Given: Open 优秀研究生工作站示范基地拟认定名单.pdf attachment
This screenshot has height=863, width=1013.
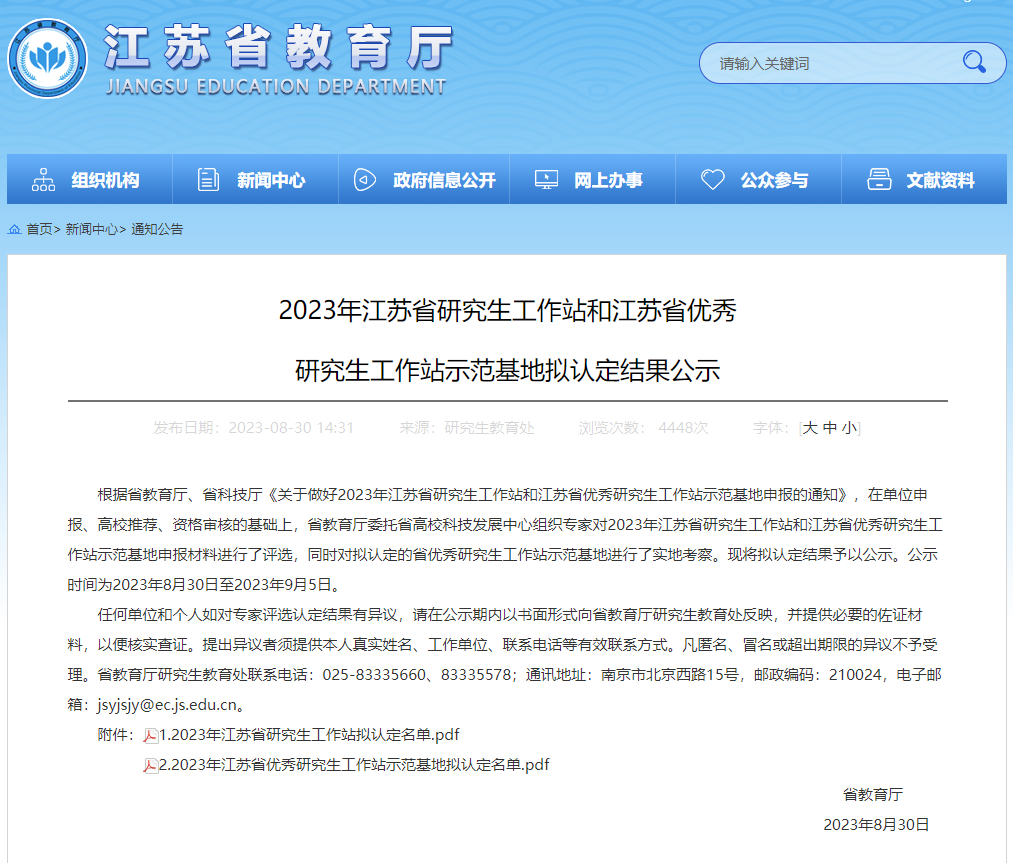Looking at the screenshot, I should click(x=354, y=765).
